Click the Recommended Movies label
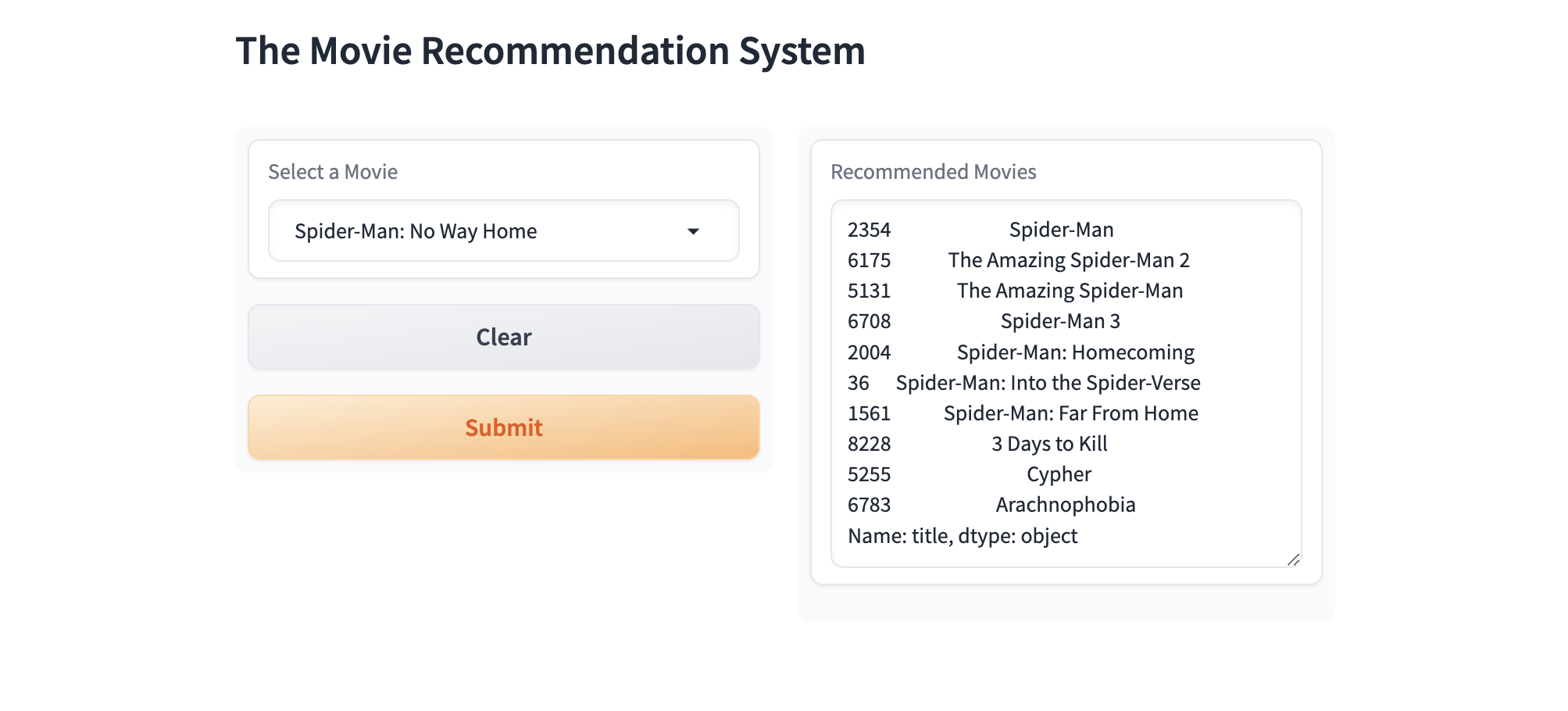This screenshot has width=1568, height=711. click(x=934, y=172)
